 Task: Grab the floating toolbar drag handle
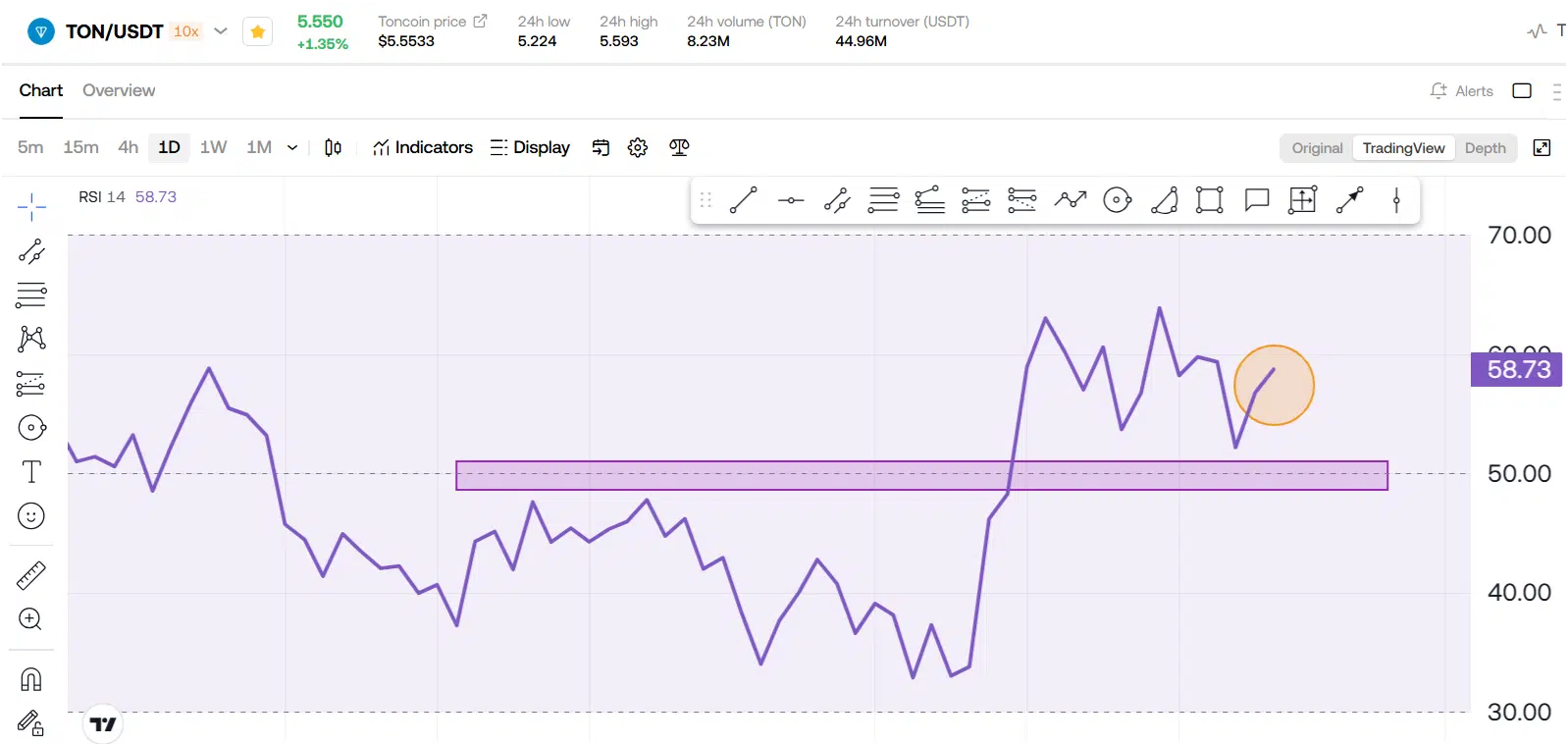[x=706, y=200]
